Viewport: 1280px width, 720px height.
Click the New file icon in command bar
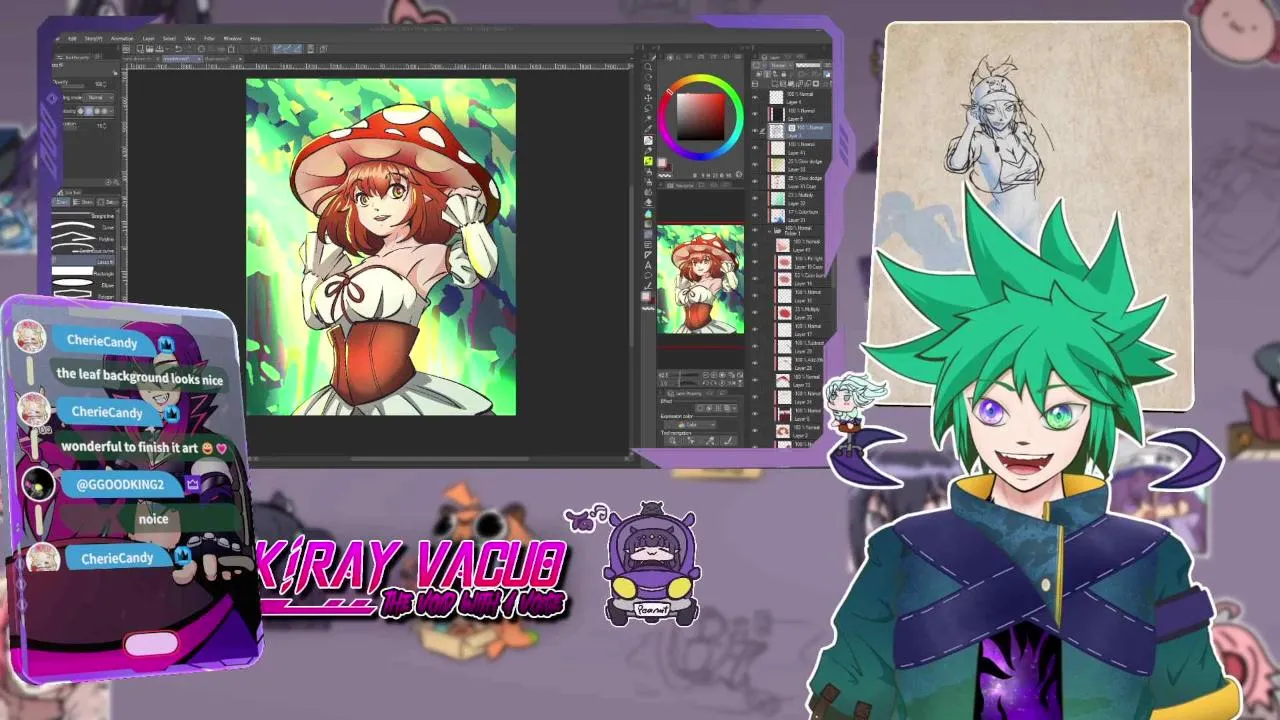point(140,49)
